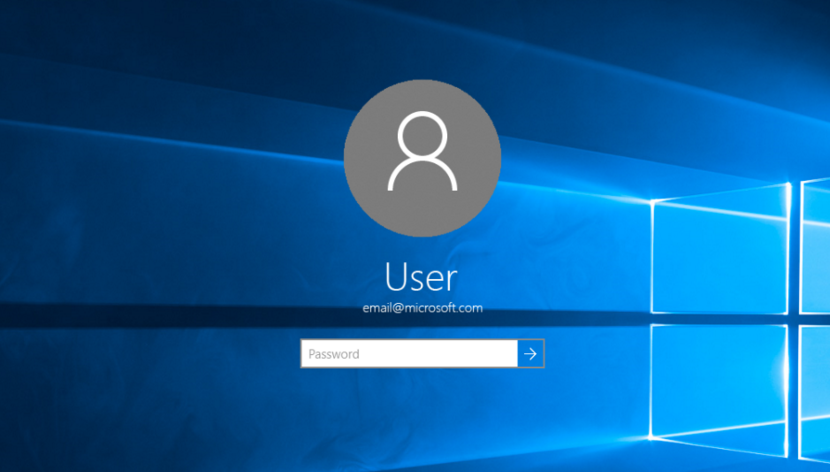
Task: Click the email@microsoft.com address text
Action: point(422,308)
